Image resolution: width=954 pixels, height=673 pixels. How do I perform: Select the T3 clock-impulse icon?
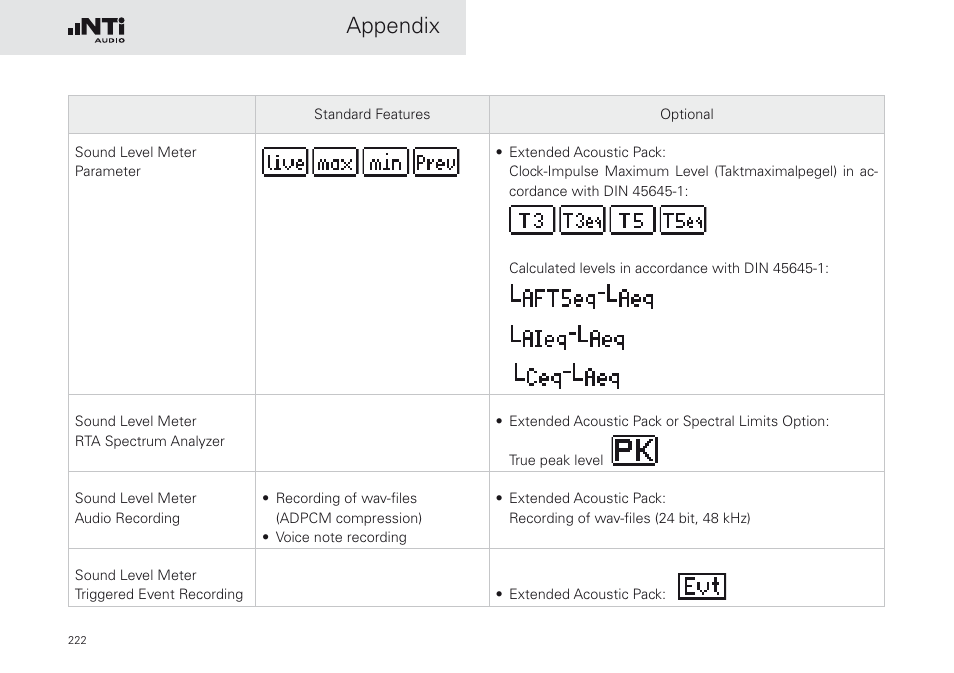coord(532,220)
